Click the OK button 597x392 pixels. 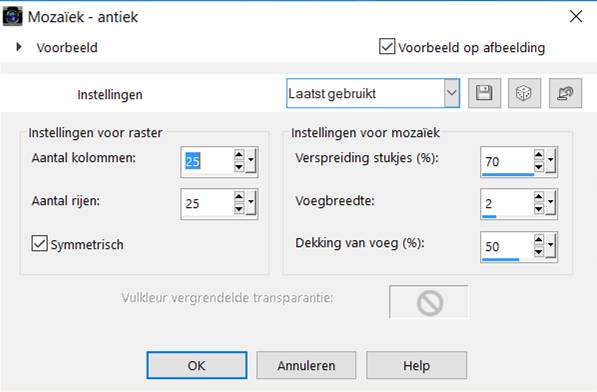(197, 365)
